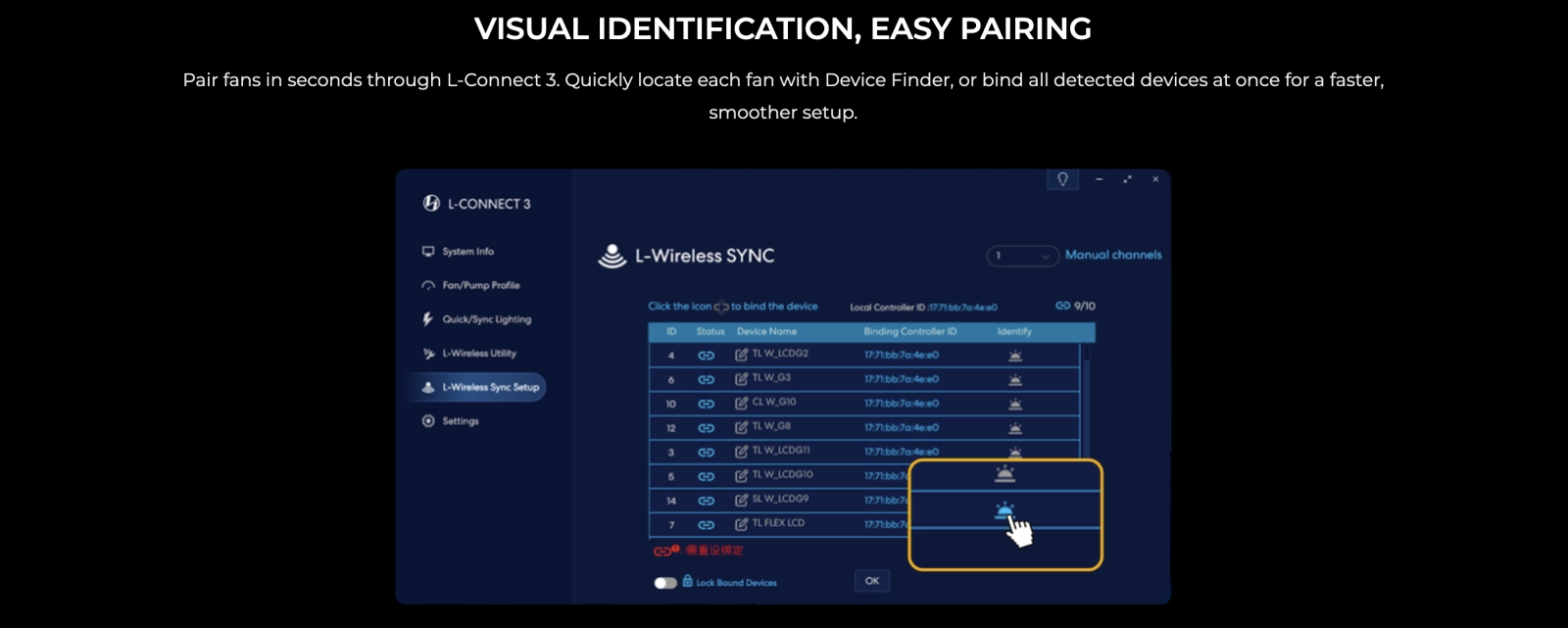Click the OK button
Viewport: 1568px width, 628px height.
pyautogui.click(x=872, y=581)
